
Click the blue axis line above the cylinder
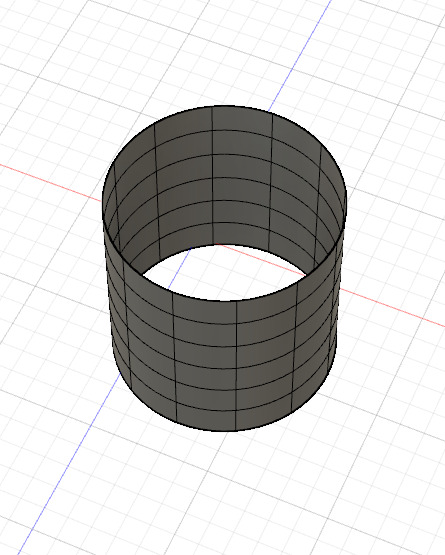pyautogui.click(x=301, y=54)
